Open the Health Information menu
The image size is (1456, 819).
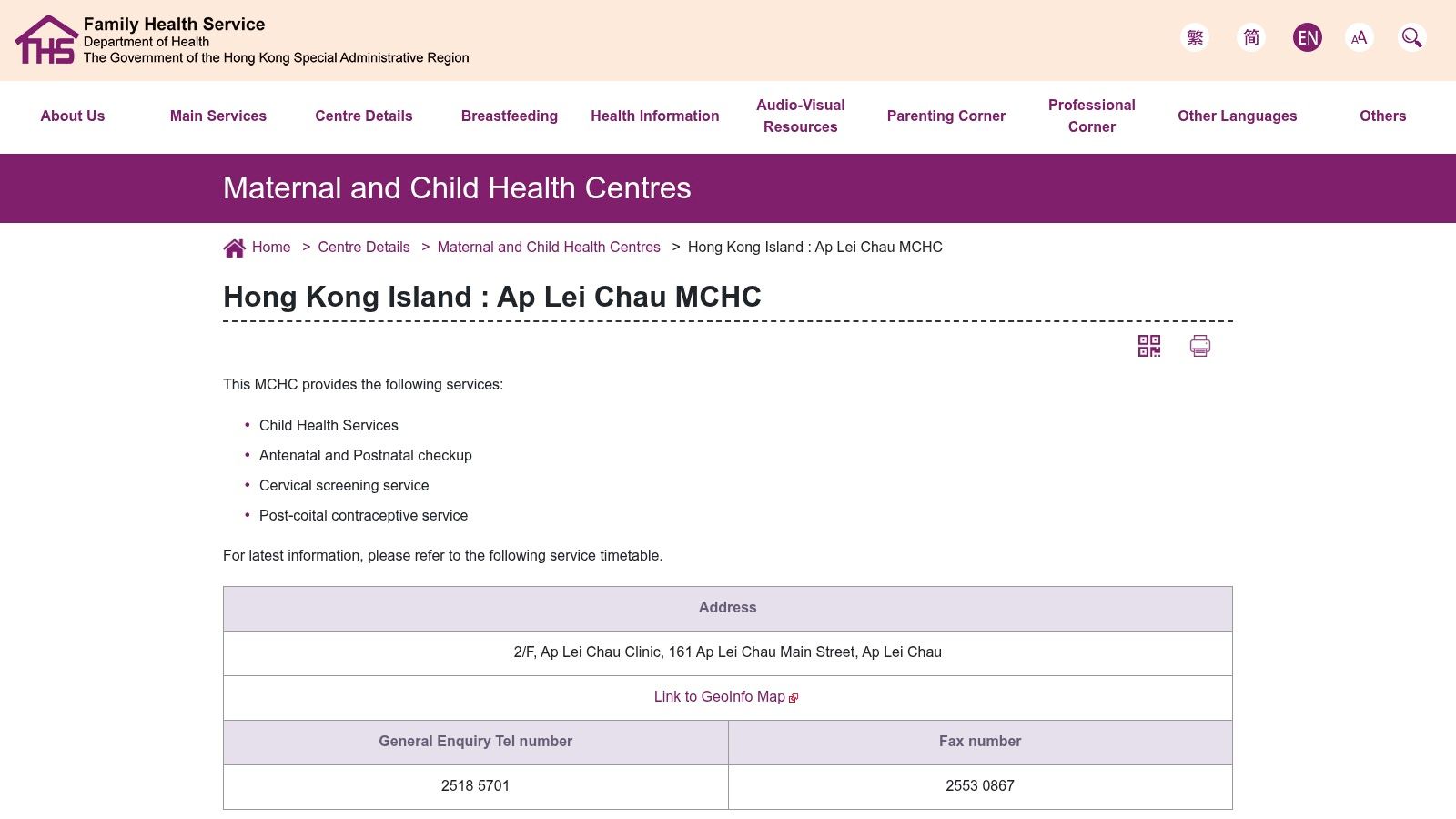click(655, 116)
